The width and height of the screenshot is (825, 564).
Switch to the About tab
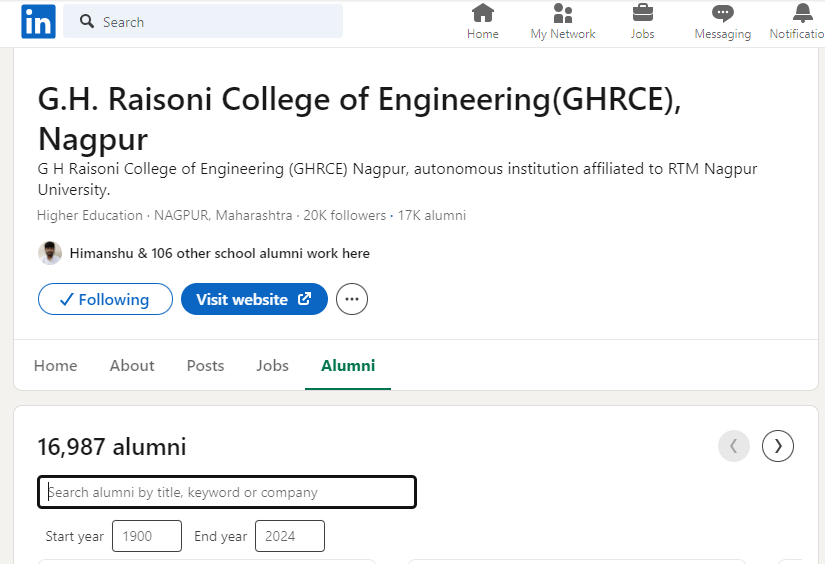132,365
